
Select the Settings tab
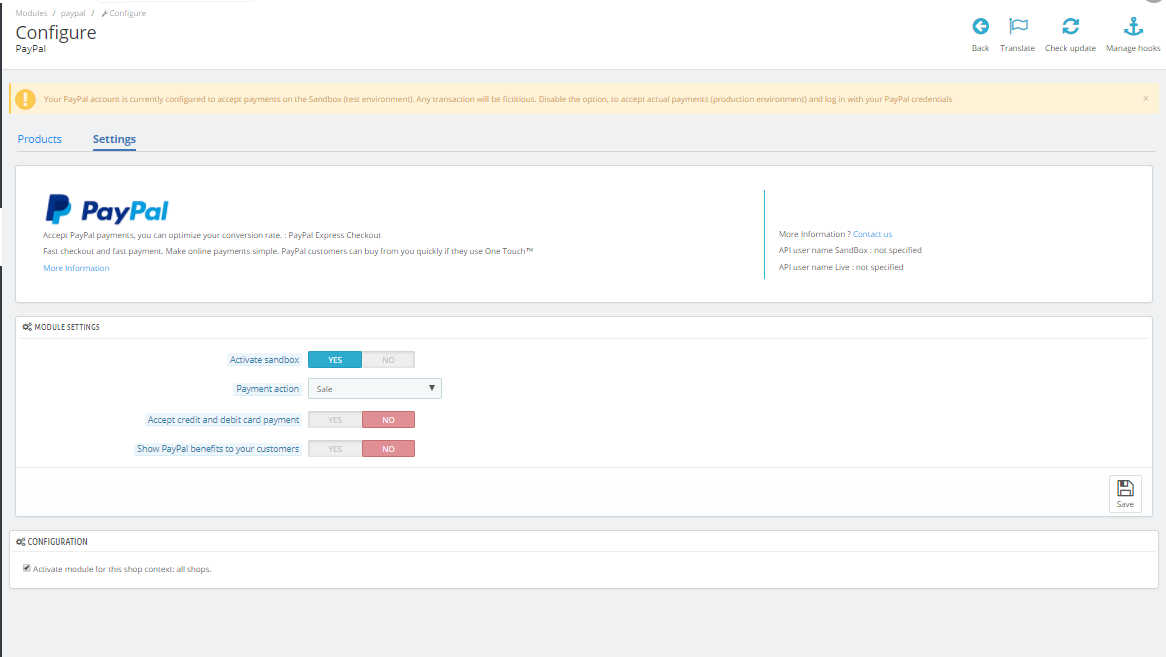coord(115,139)
